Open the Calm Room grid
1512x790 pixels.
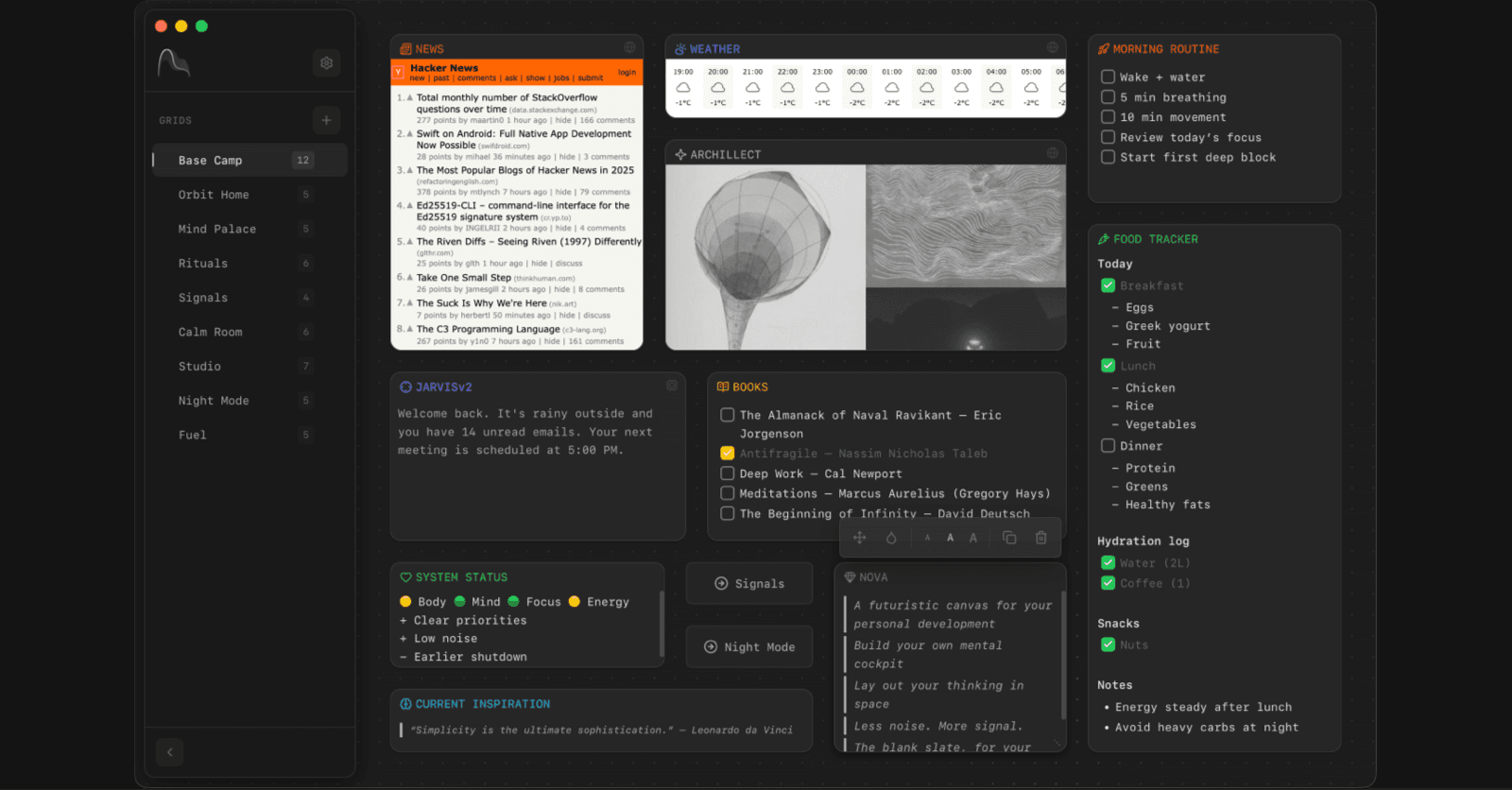(x=249, y=332)
